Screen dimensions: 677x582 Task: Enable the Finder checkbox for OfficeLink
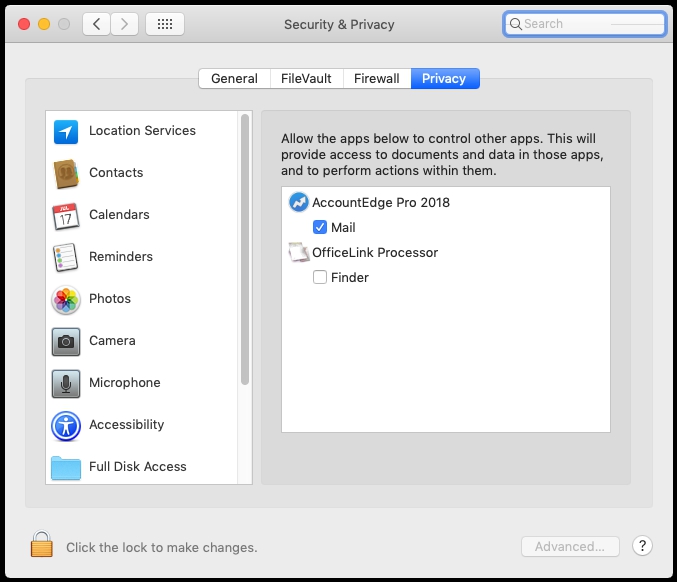coord(320,278)
